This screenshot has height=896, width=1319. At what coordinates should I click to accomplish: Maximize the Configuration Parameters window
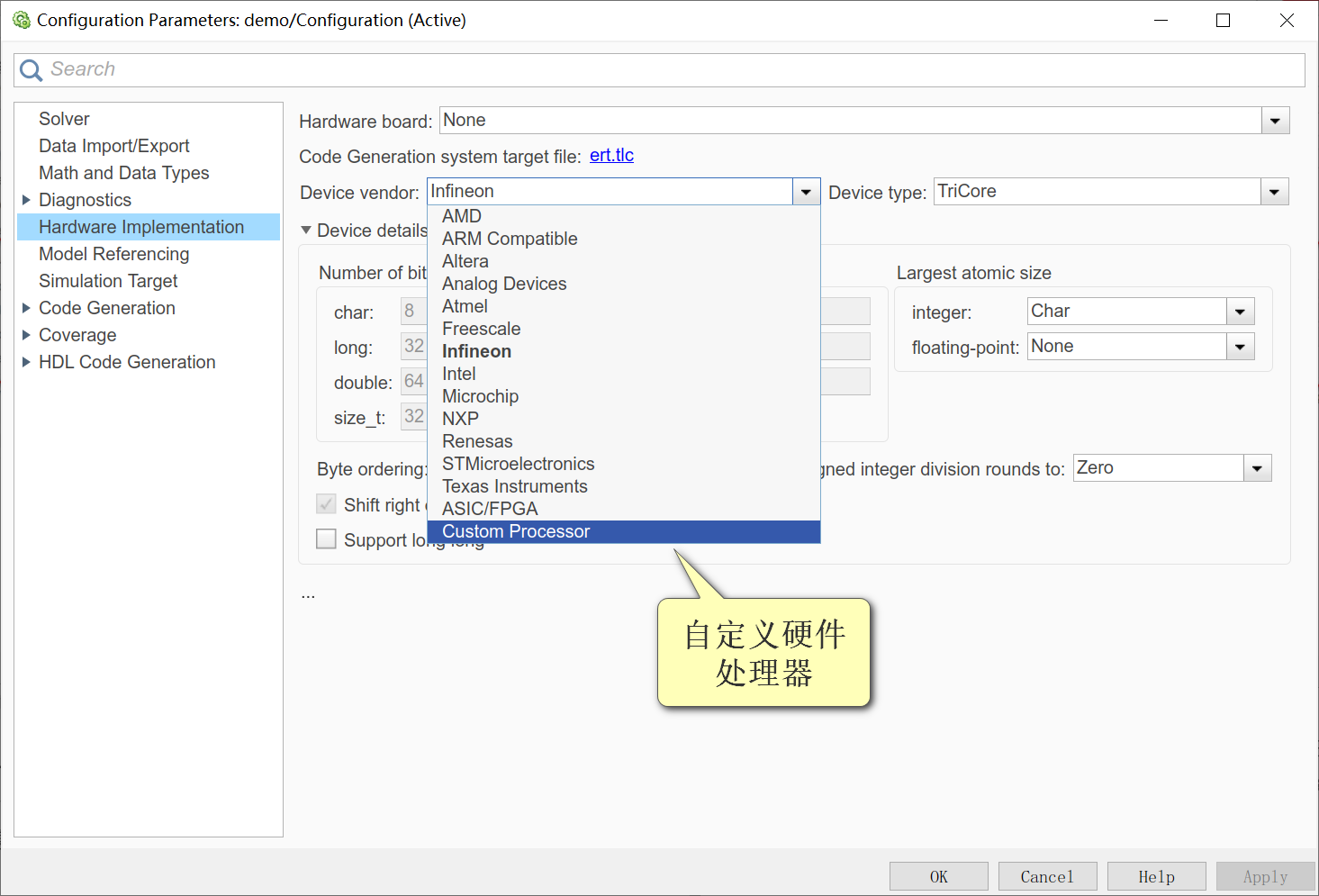pos(1223,20)
